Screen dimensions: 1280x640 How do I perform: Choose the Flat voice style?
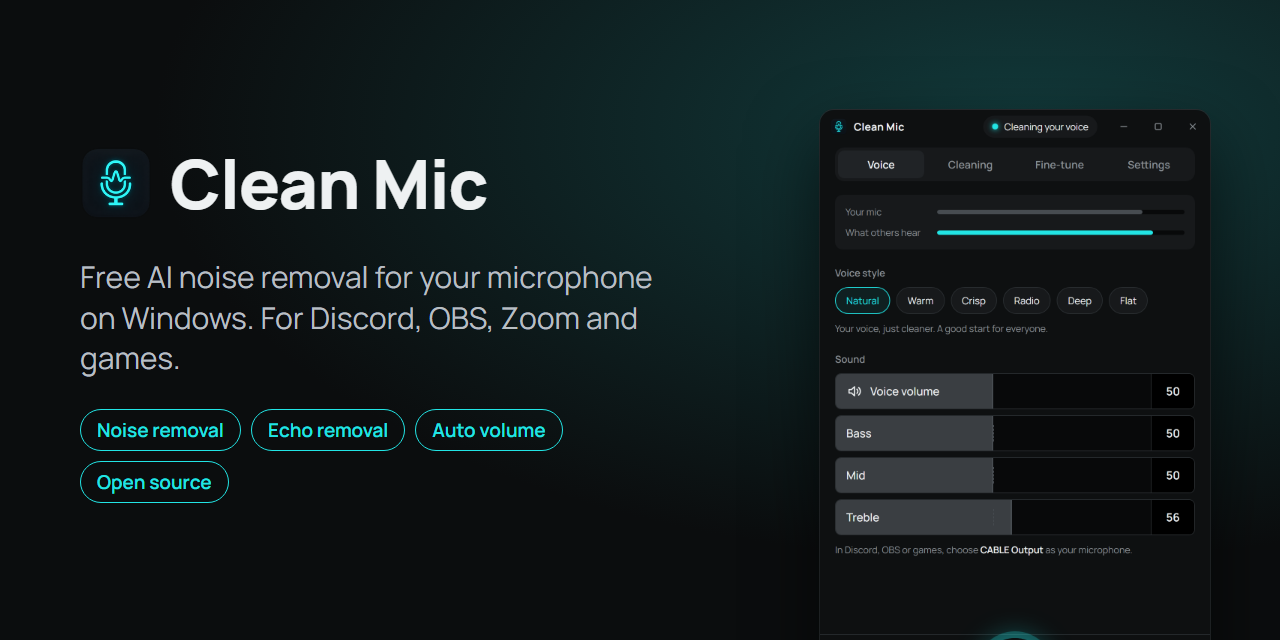[x=1128, y=301]
